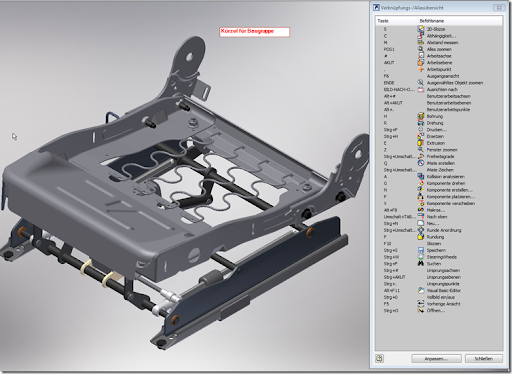
Task: Click the Speichern disk icon
Action: (x=421, y=250)
